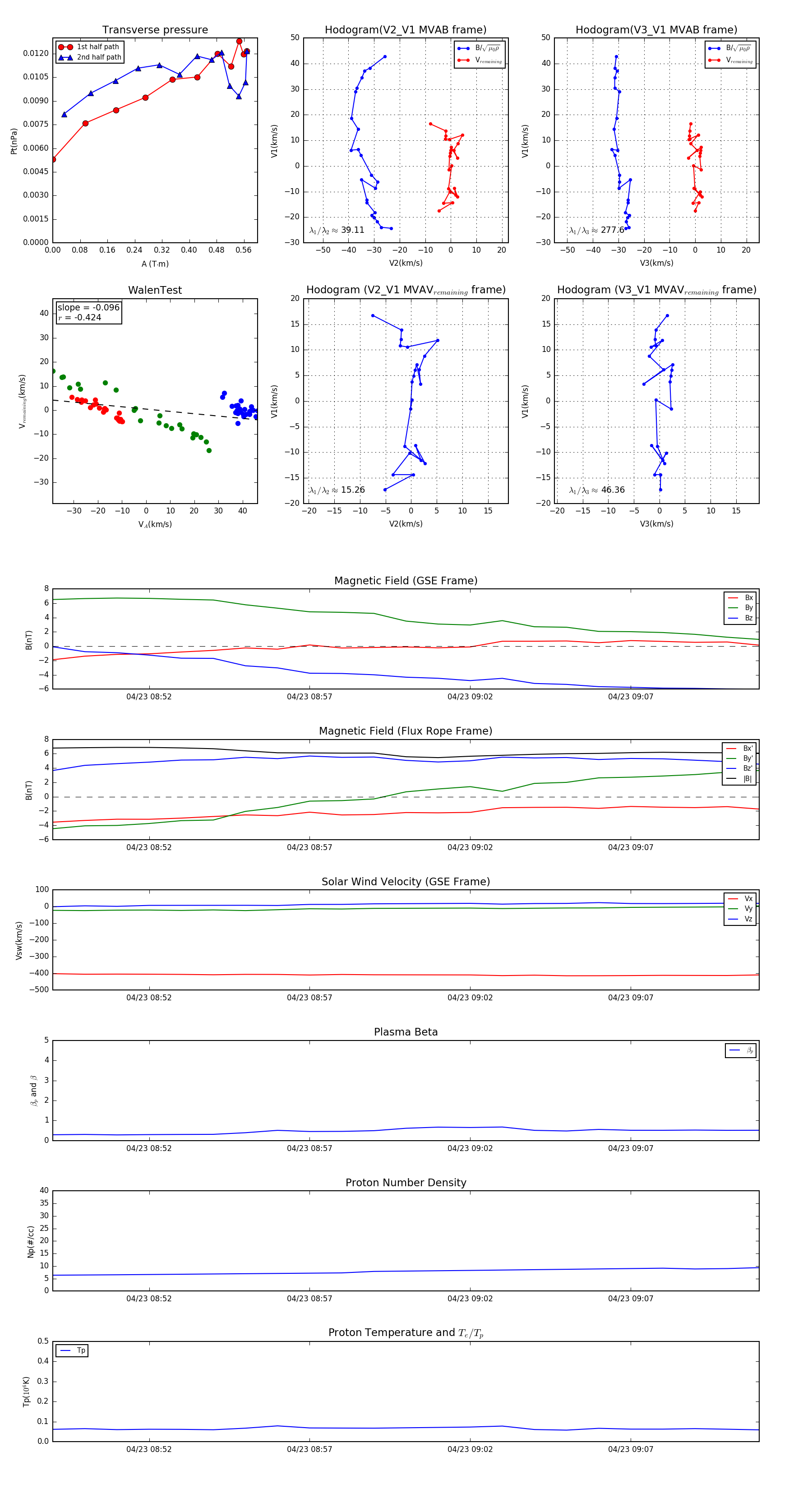Select the 'Tp' legend entry
This screenshot has width=812, height=1489.
(x=72, y=1351)
